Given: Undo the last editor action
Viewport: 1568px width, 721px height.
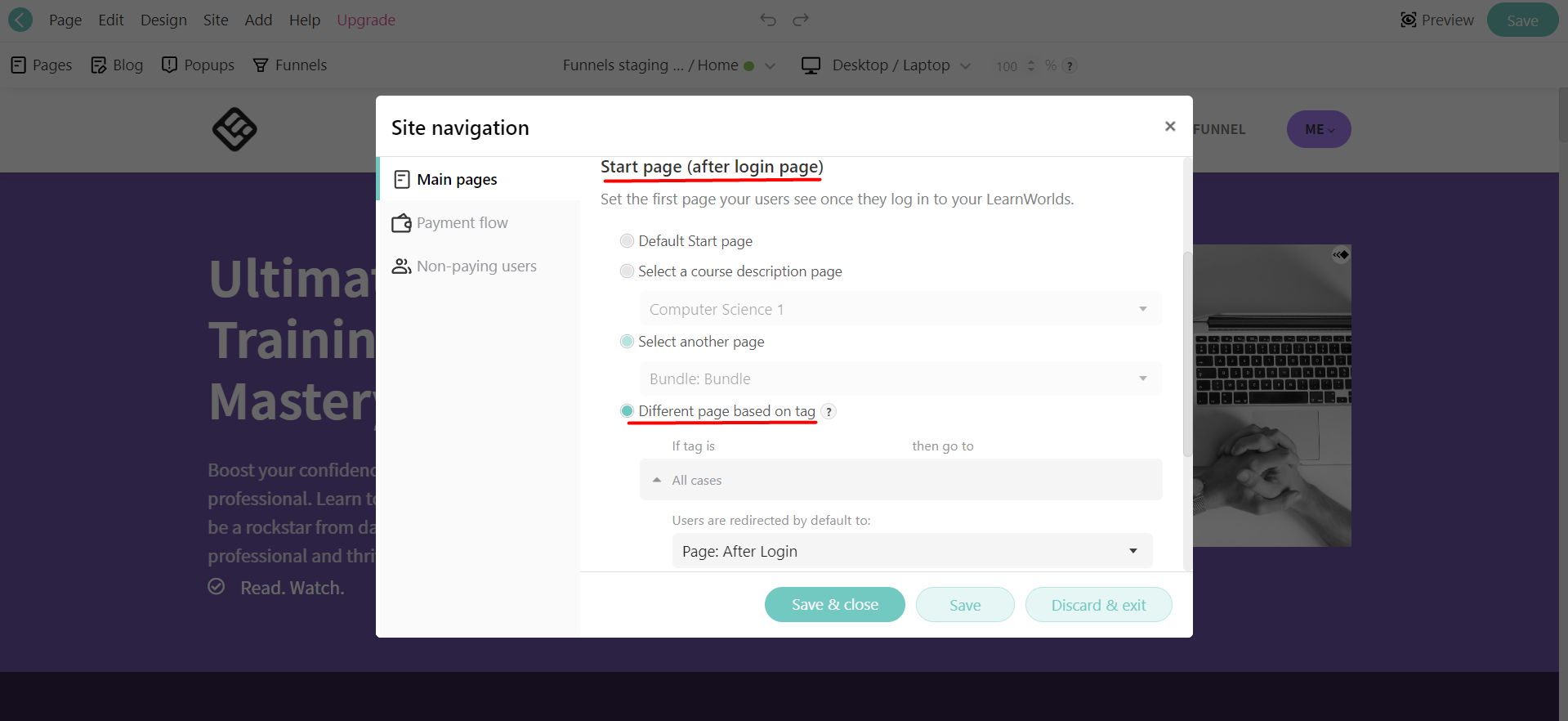Looking at the screenshot, I should [768, 20].
